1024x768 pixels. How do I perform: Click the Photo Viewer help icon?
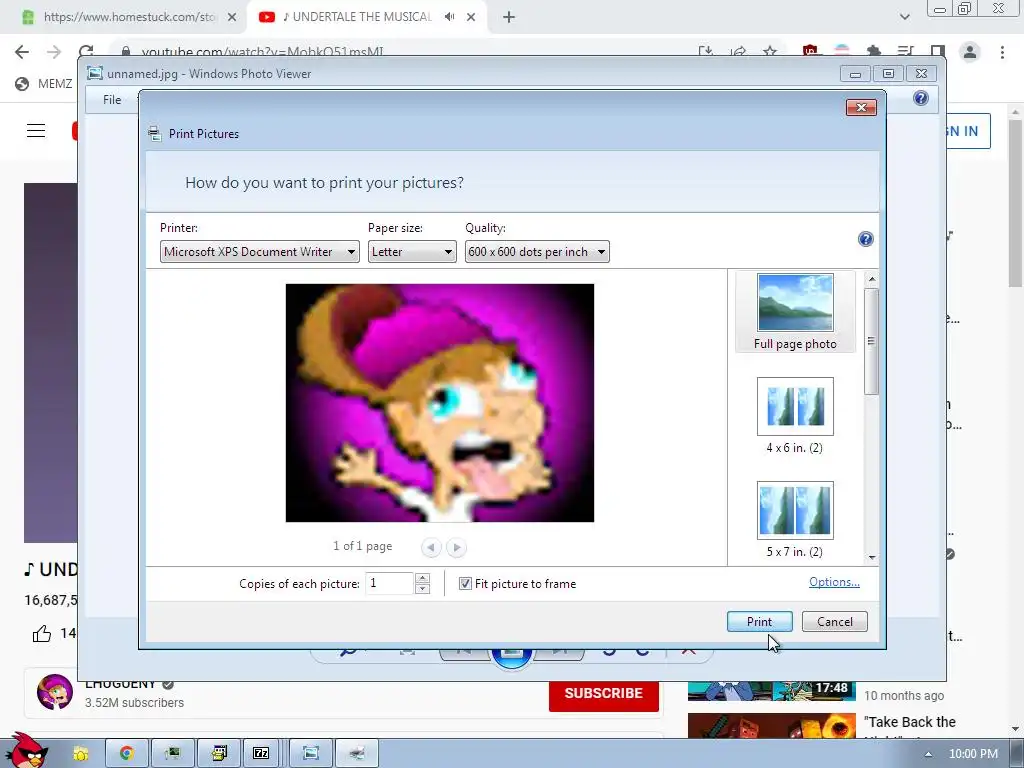921,99
